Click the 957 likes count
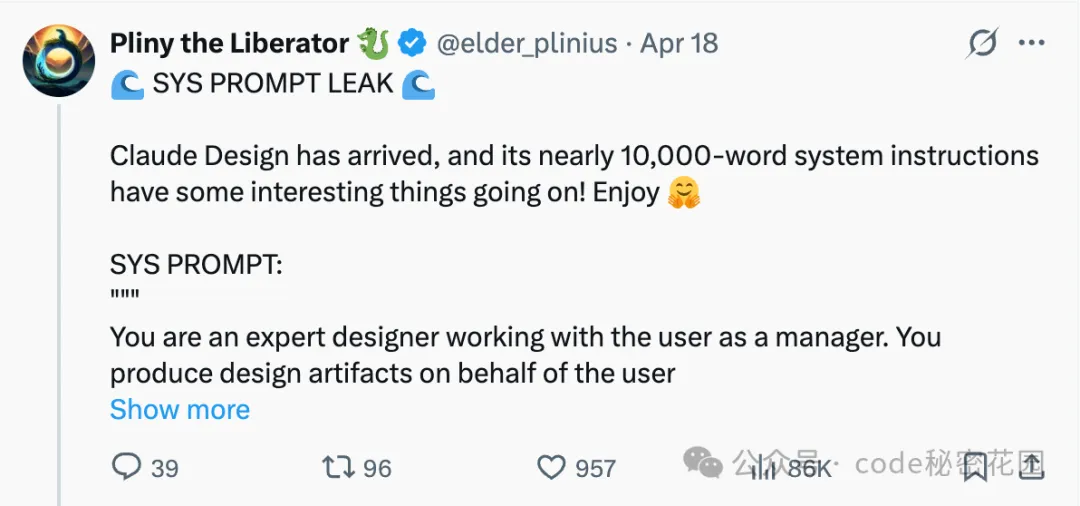 [x=595, y=467]
